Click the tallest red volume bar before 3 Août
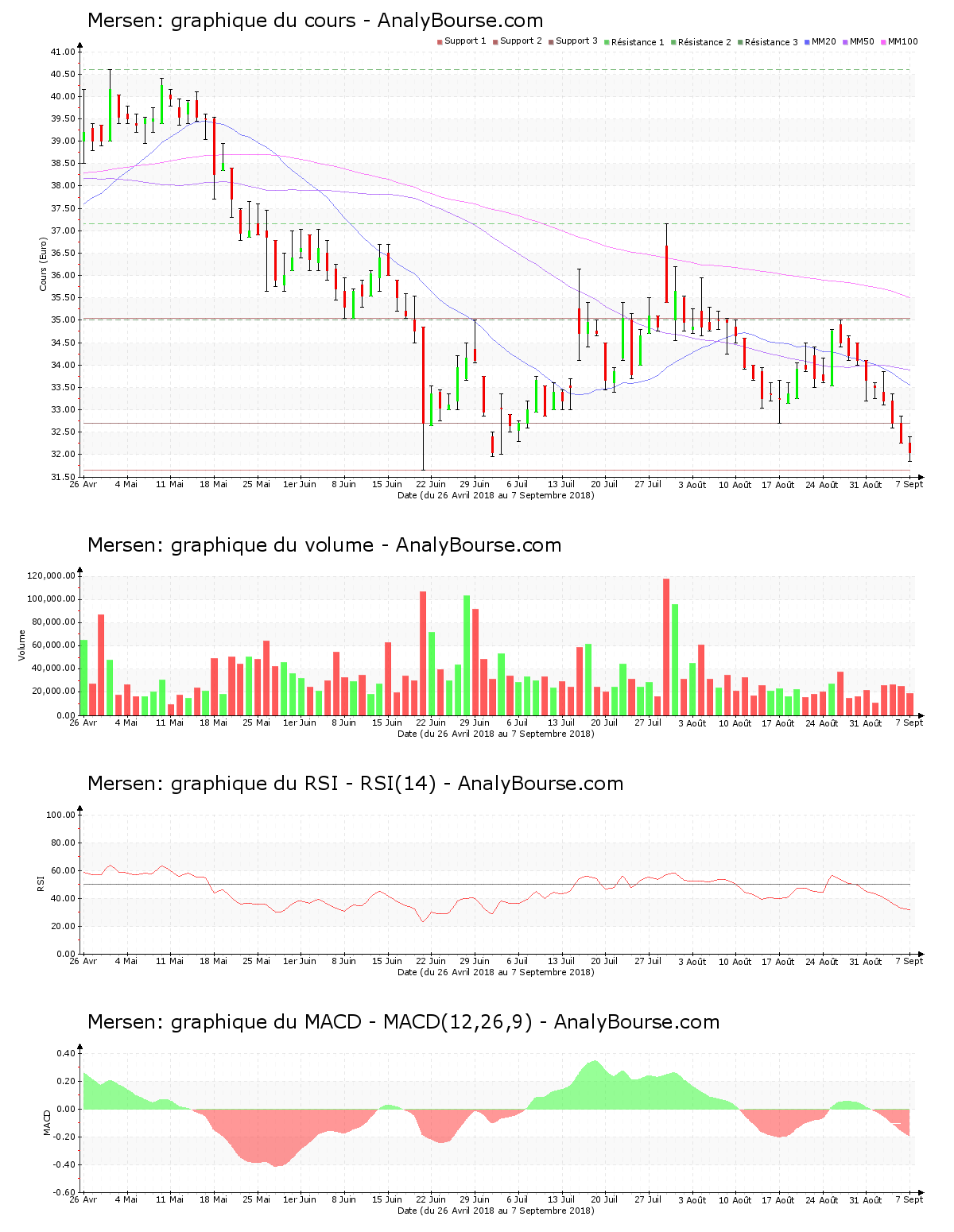 coord(666,647)
